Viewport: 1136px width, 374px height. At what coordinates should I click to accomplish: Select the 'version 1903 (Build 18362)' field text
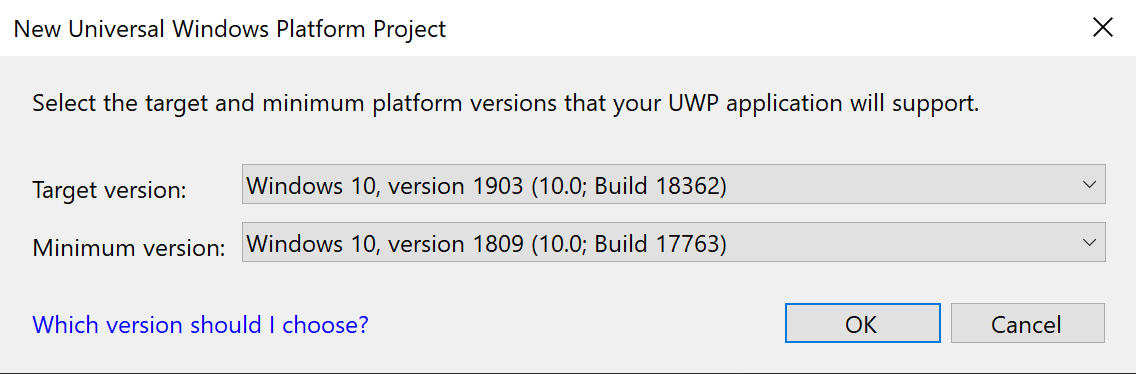point(486,185)
